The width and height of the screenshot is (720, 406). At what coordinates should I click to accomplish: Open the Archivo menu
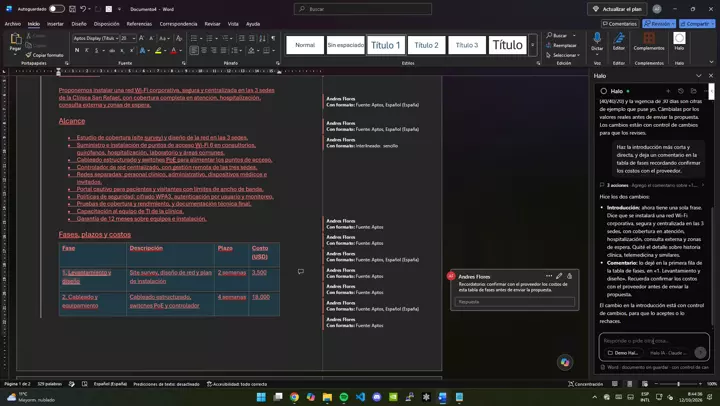tap(12, 24)
